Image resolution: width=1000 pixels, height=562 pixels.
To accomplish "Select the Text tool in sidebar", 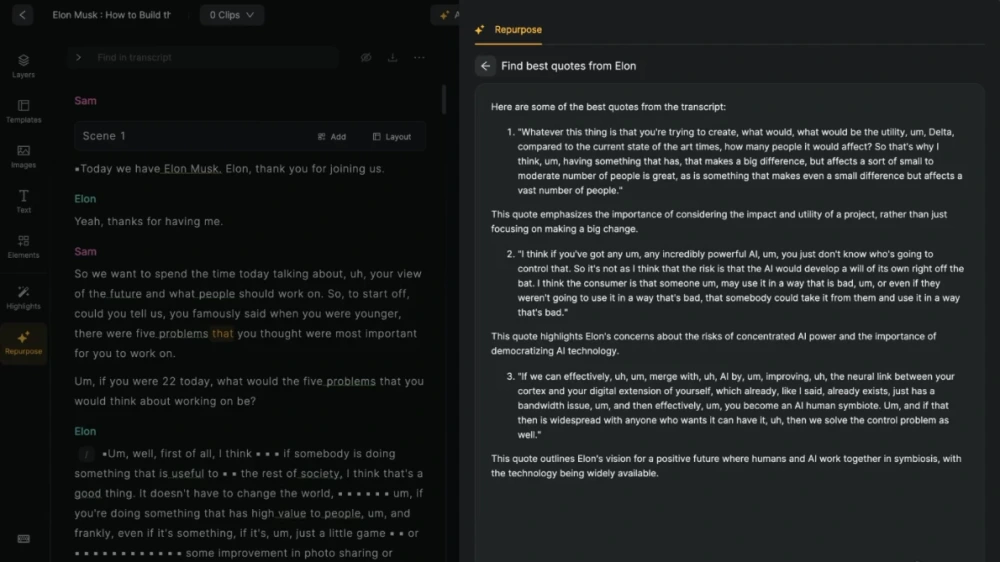I will [x=23, y=200].
